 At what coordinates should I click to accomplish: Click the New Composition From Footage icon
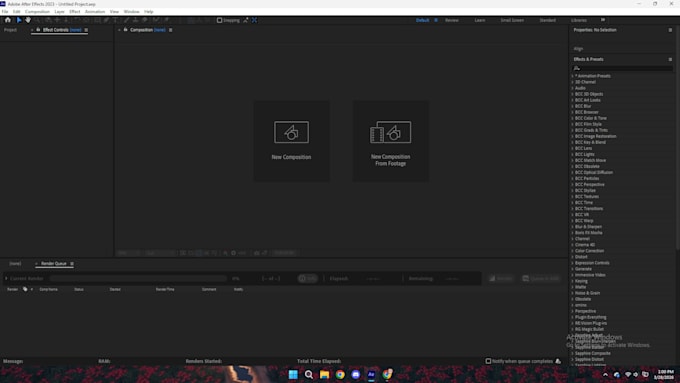390,132
